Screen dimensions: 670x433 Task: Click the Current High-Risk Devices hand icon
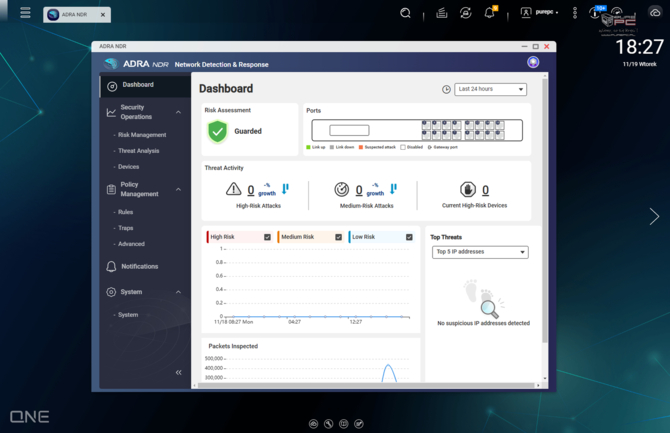(x=467, y=189)
